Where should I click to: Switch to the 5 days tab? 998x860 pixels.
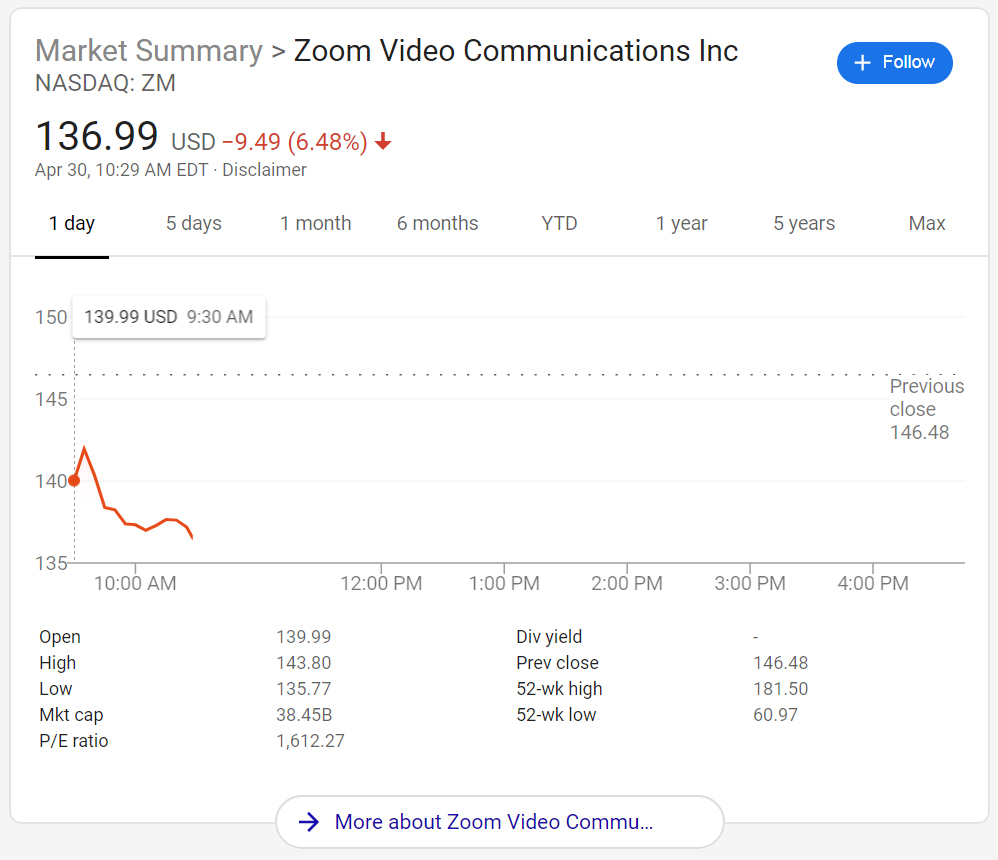click(193, 223)
